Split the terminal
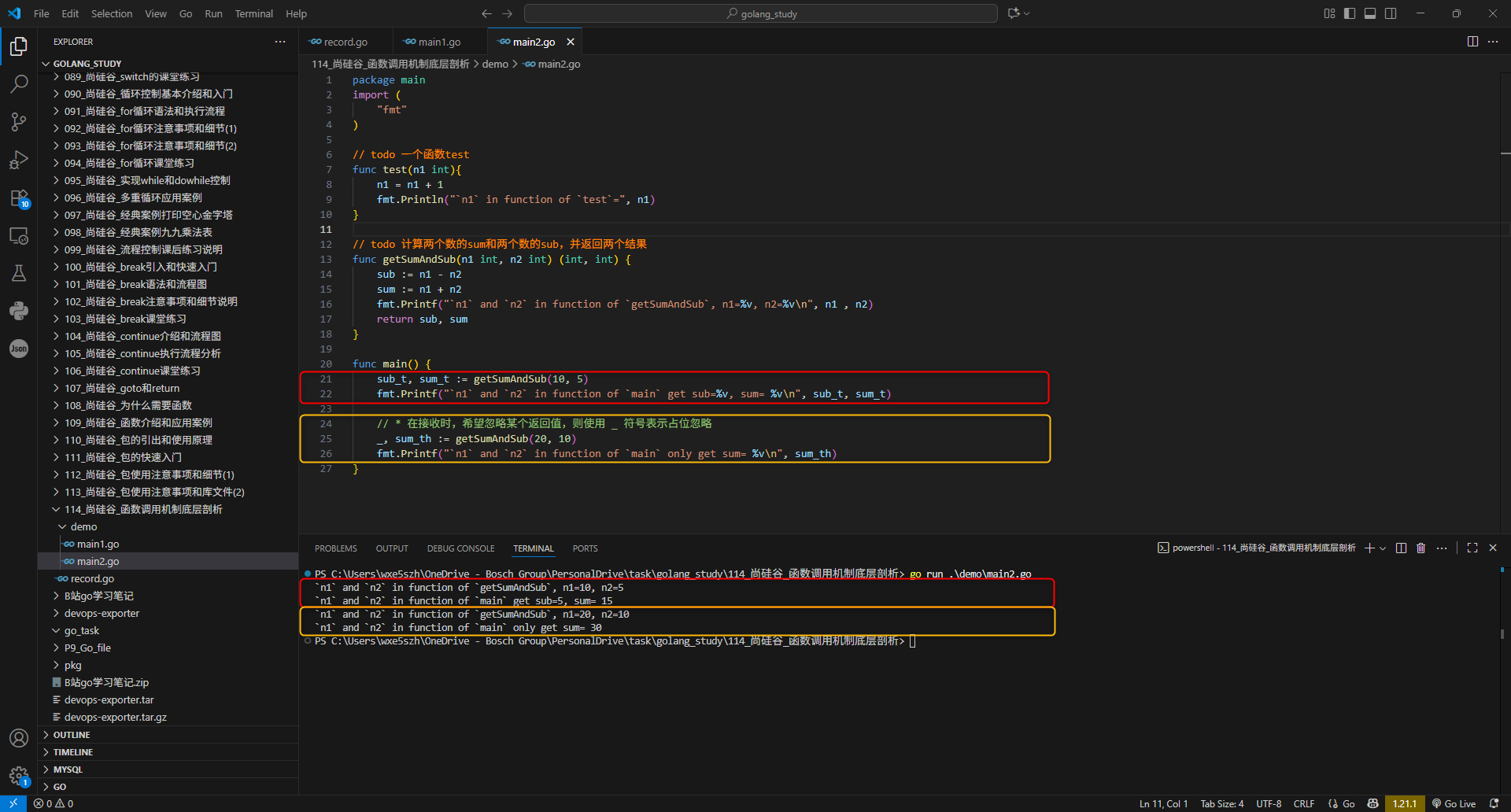The height and width of the screenshot is (812, 1511). [1401, 548]
